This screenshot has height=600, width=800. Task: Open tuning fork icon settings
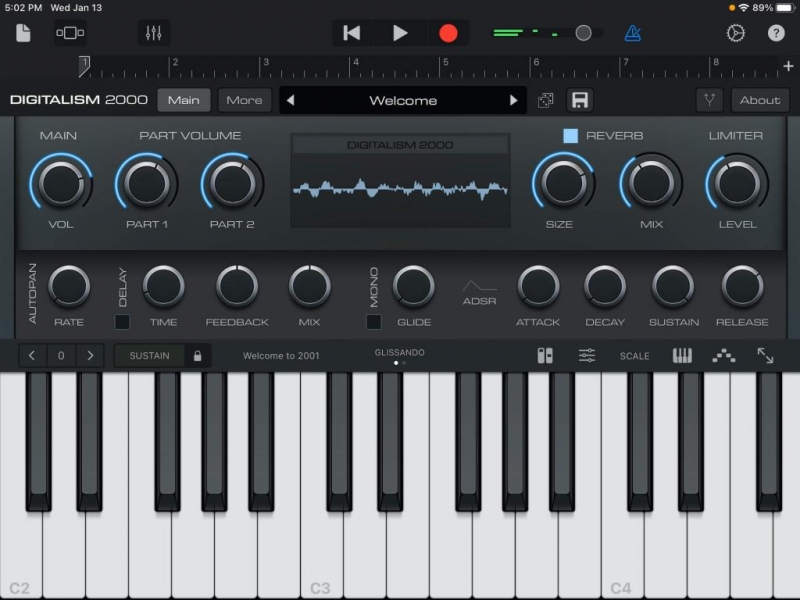pyautogui.click(x=709, y=100)
